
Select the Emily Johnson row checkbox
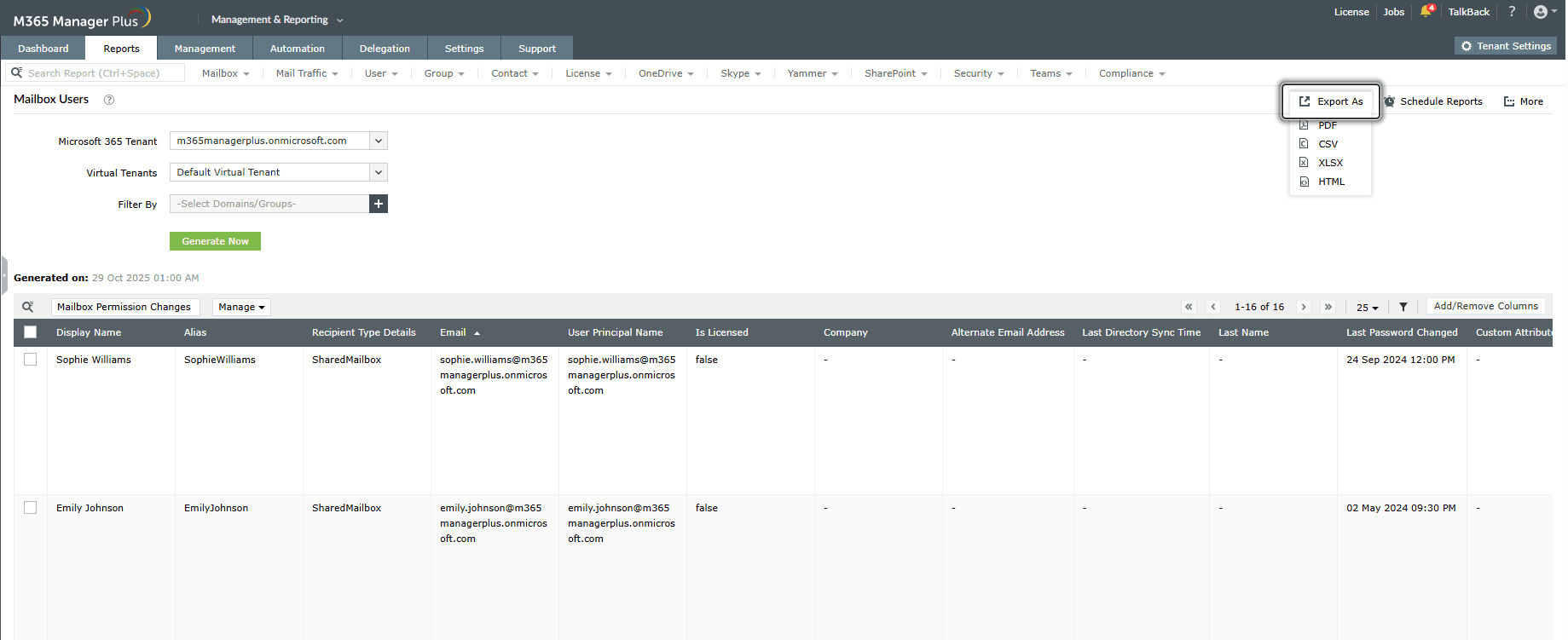coord(31,508)
